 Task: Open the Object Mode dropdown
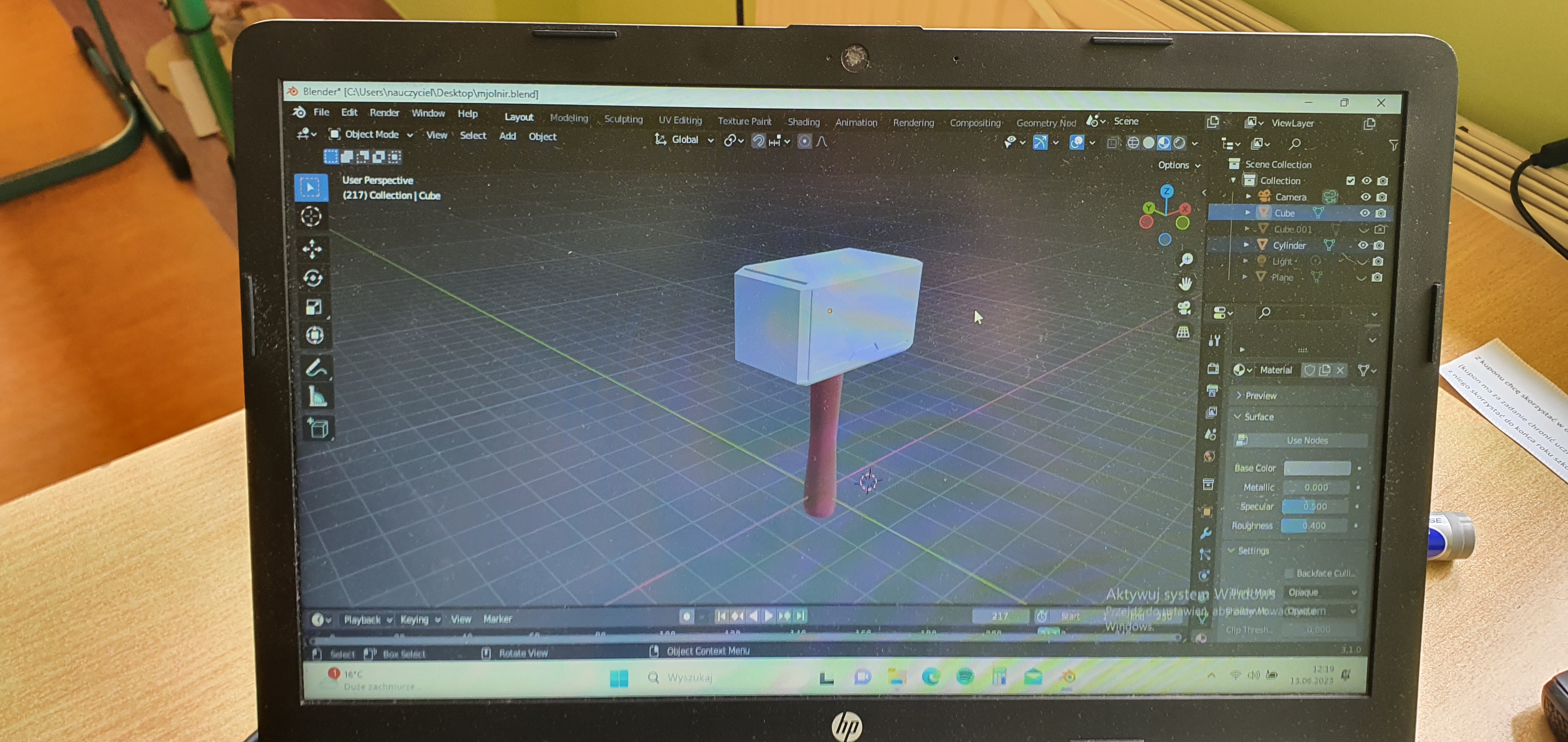click(371, 135)
